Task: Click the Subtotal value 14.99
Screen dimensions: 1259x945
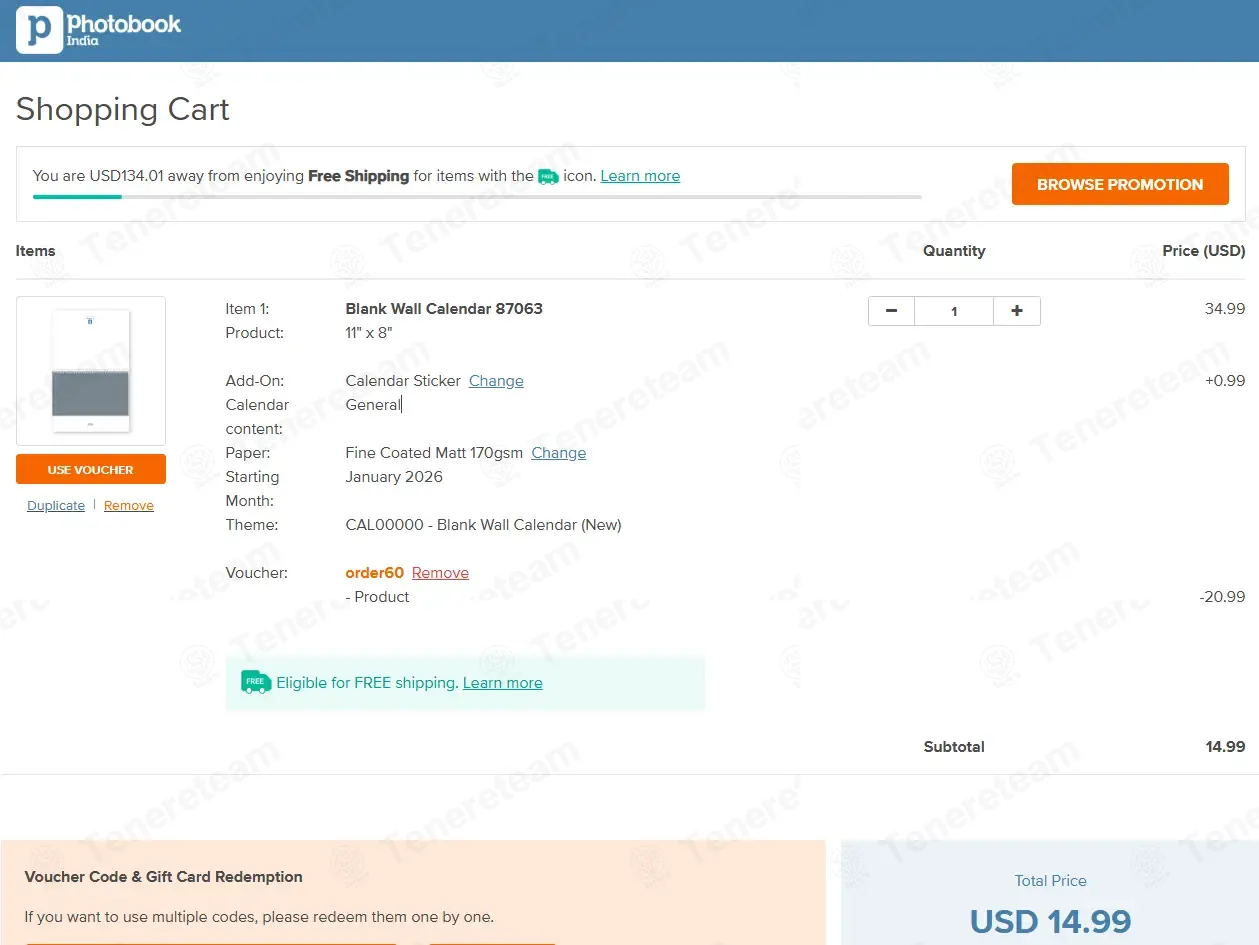Action: 1225,747
